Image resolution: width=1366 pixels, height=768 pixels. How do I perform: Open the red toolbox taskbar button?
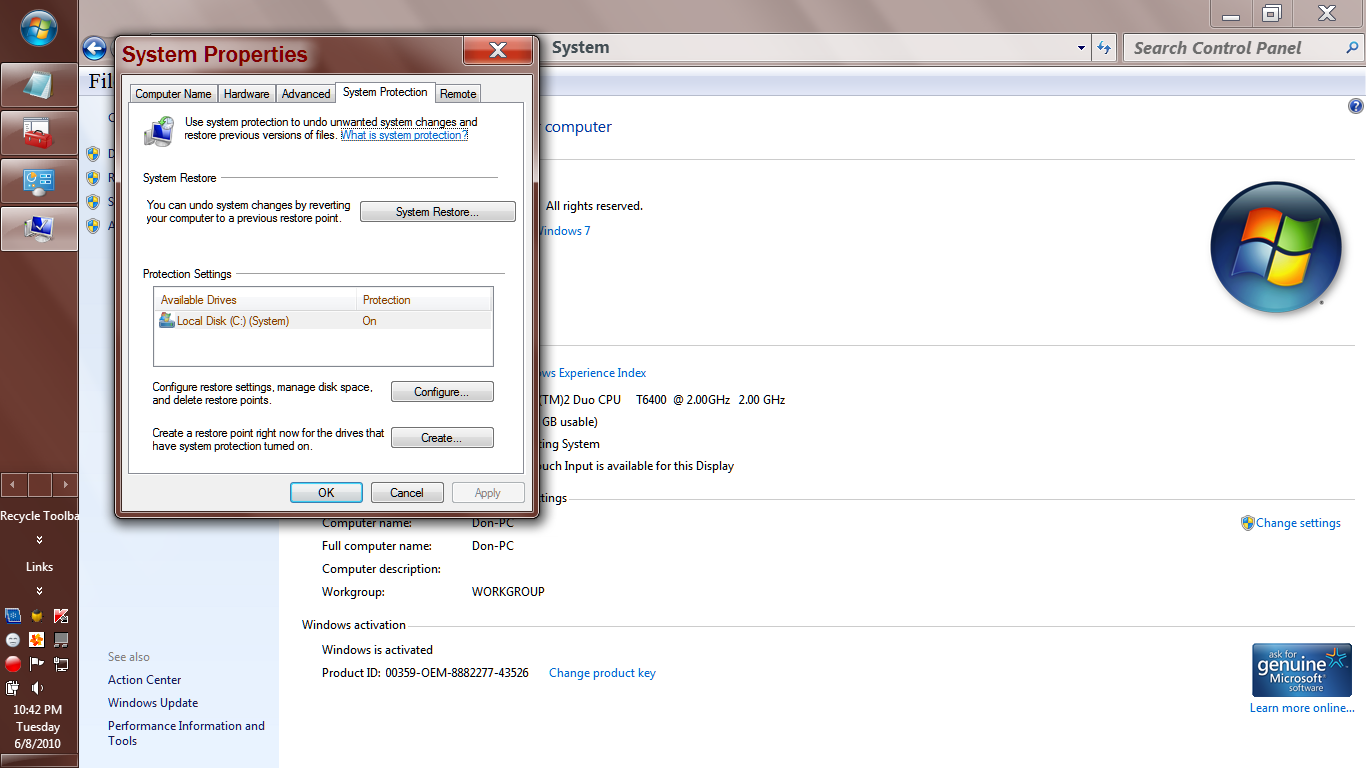click(x=39, y=133)
